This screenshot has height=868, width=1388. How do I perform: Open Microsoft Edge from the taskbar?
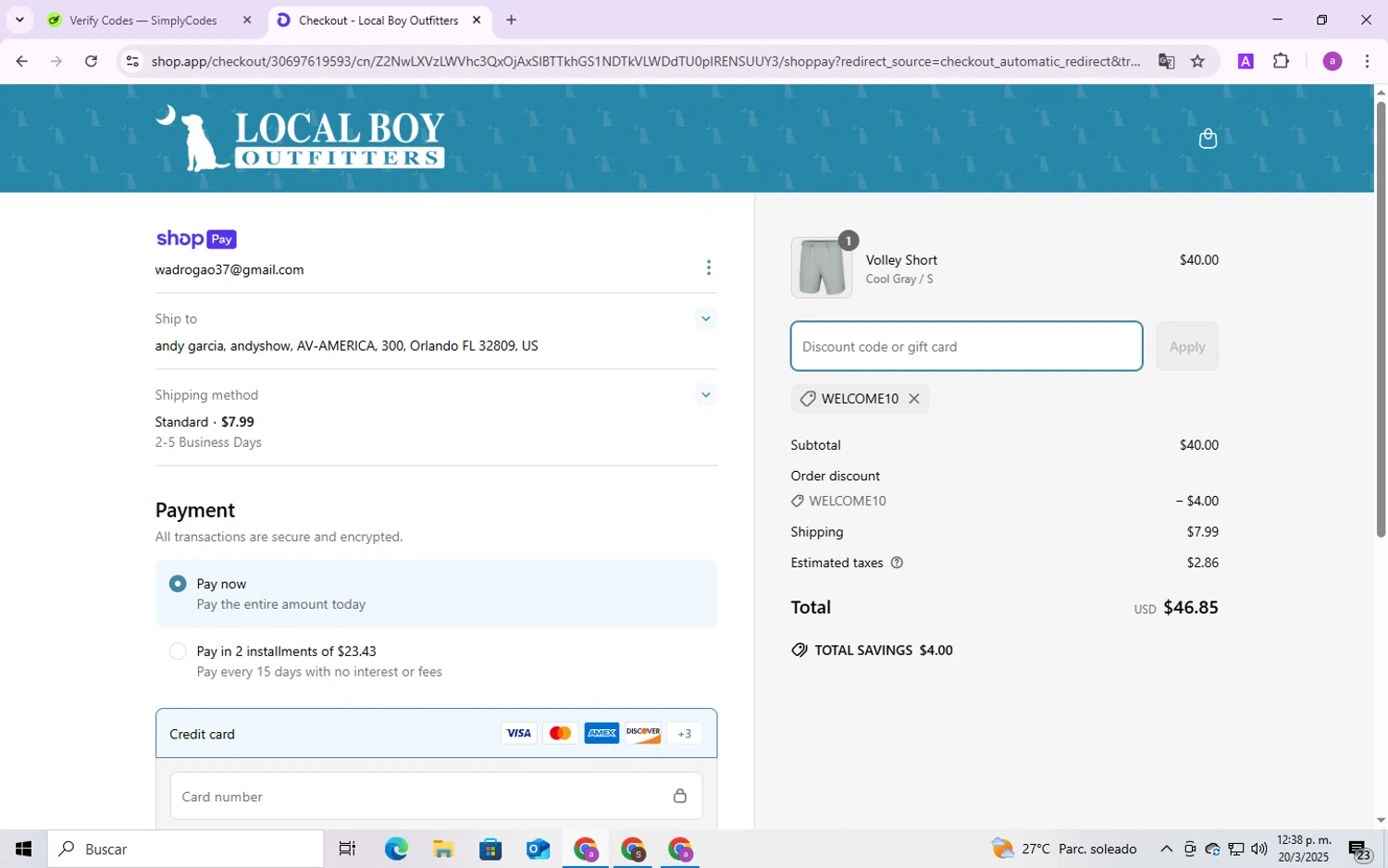[x=396, y=849]
